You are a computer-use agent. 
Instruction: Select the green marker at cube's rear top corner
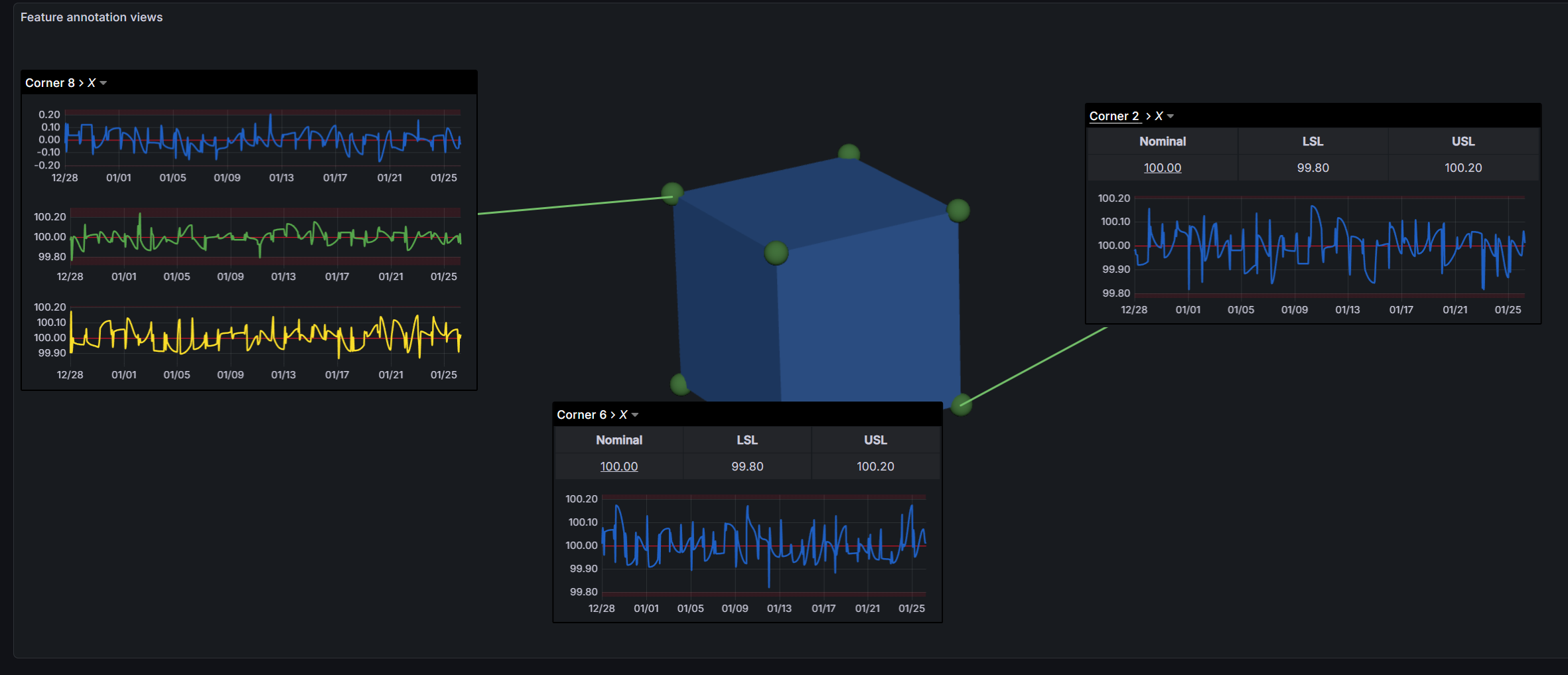point(849,154)
